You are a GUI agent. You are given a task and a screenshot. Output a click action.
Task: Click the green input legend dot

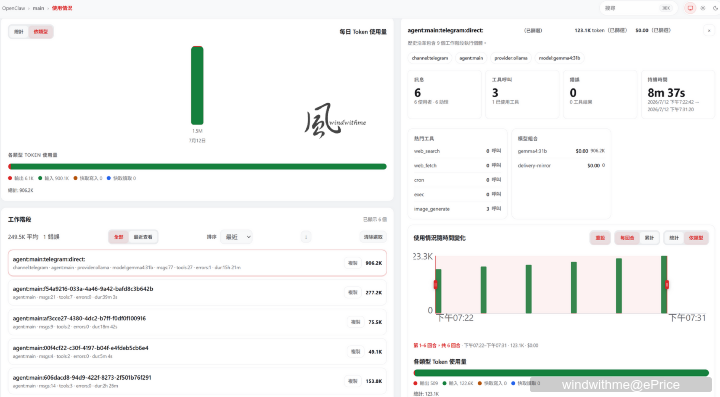[40, 178]
